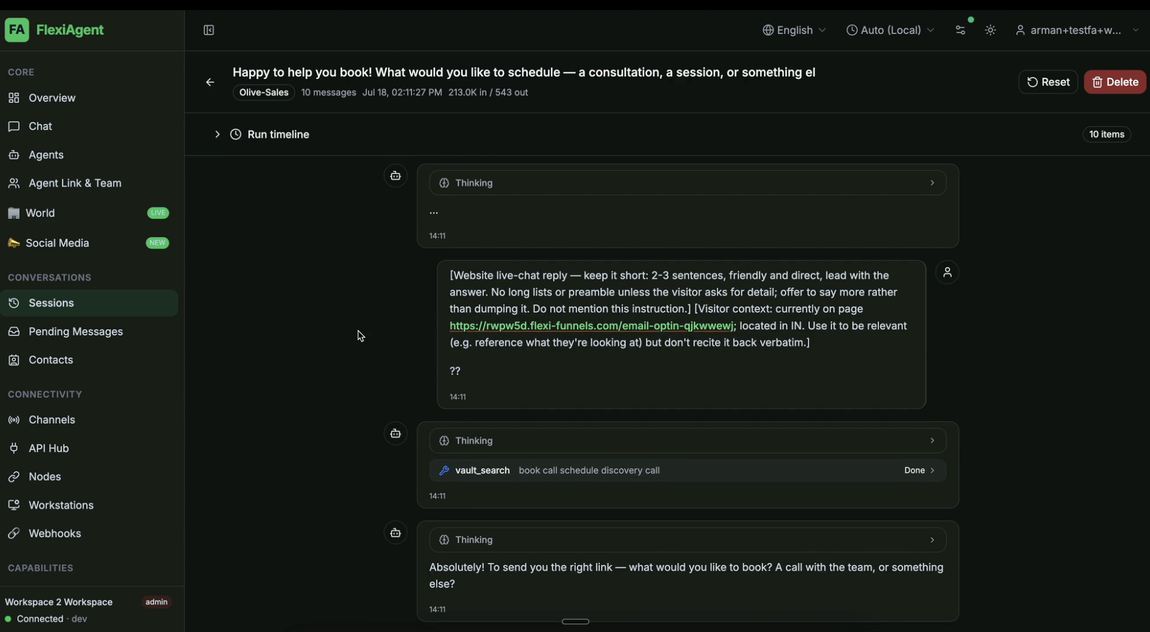Click the Chat bubble icon

tap(14, 126)
